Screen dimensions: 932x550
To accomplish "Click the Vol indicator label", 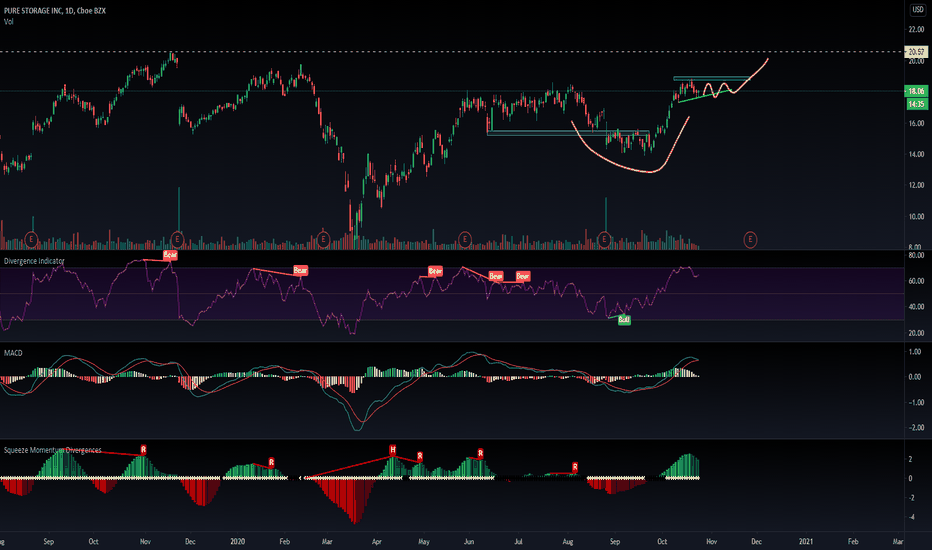I will (8, 21).
